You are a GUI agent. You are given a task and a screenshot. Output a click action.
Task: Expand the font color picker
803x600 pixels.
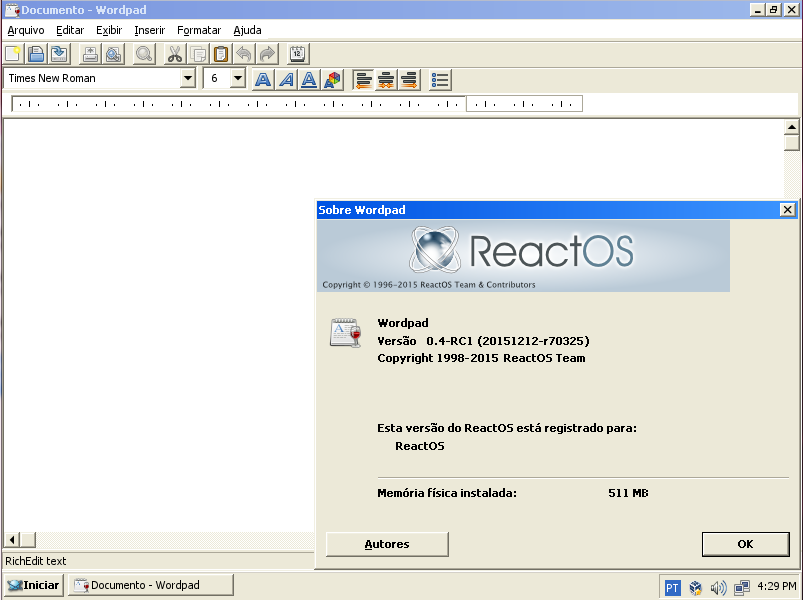pos(333,79)
